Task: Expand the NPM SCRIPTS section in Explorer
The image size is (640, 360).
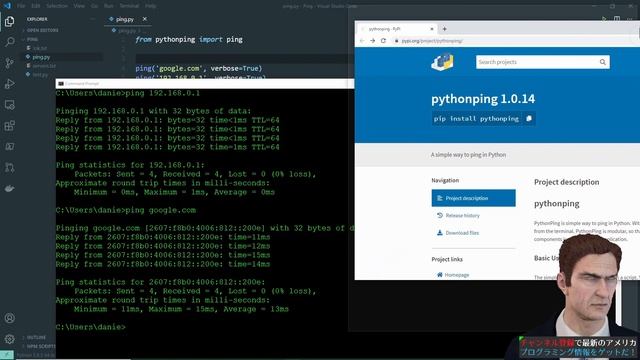Action: (x=39, y=347)
